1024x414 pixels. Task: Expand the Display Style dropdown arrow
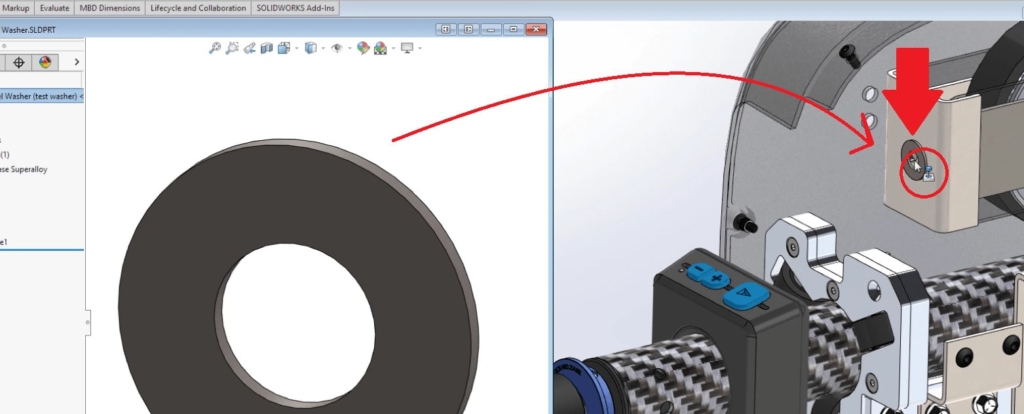point(323,48)
